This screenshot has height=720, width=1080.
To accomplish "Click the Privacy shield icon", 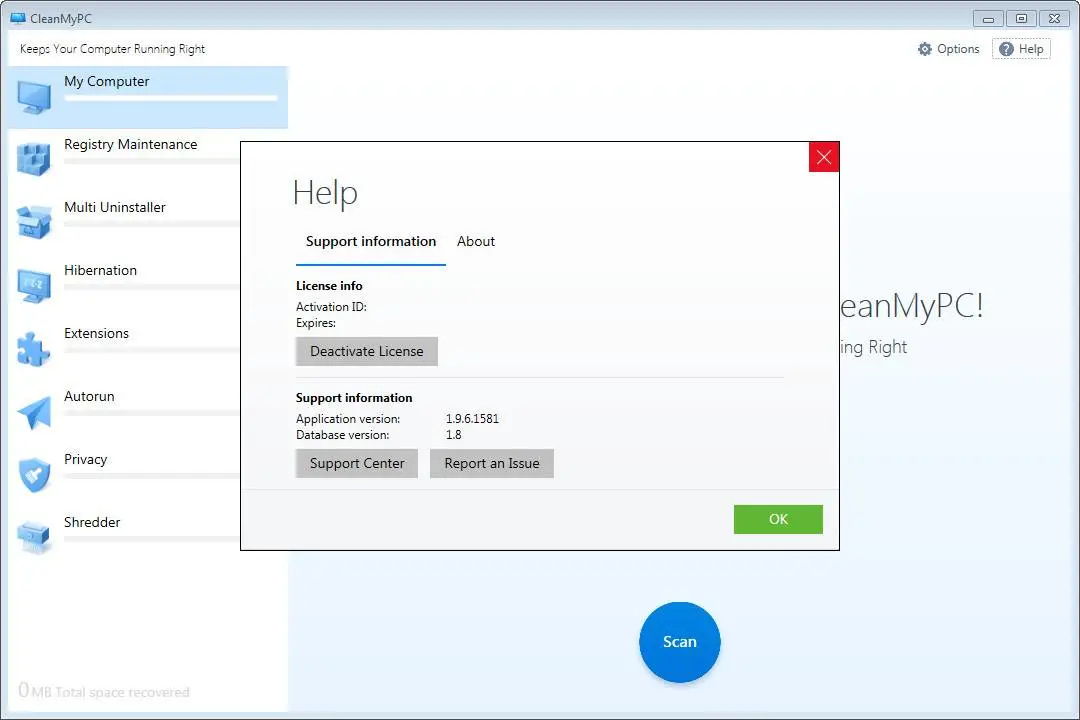I will tap(34, 475).
